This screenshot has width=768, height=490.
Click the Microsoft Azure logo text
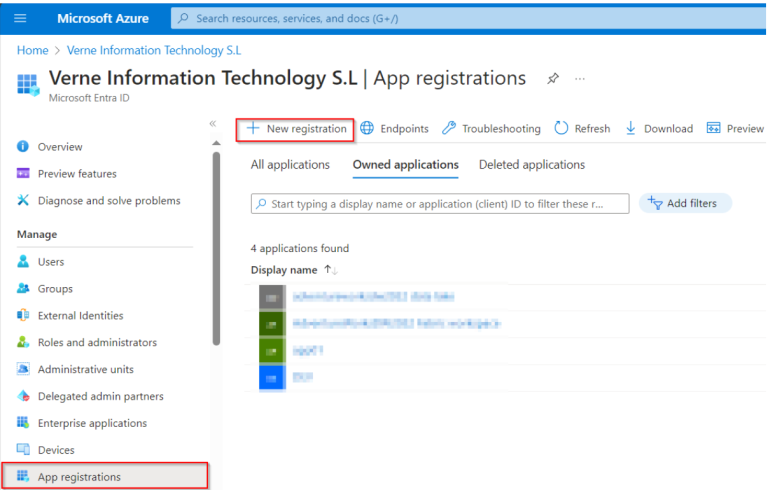pos(103,19)
